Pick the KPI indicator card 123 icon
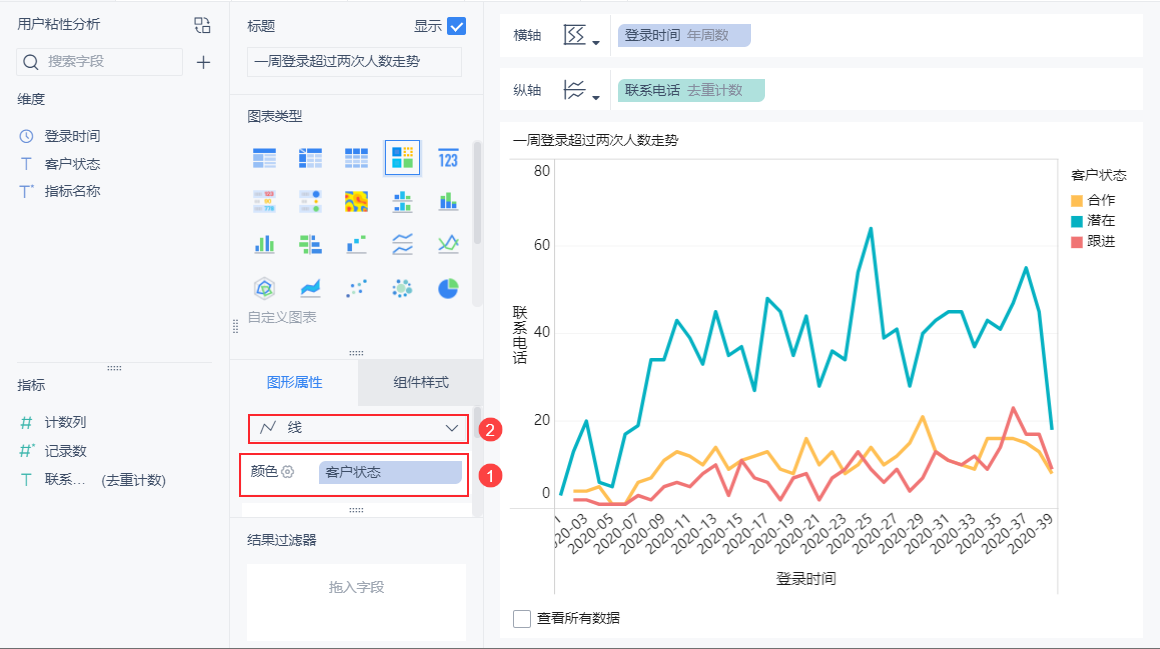The image size is (1160, 649). click(x=448, y=158)
